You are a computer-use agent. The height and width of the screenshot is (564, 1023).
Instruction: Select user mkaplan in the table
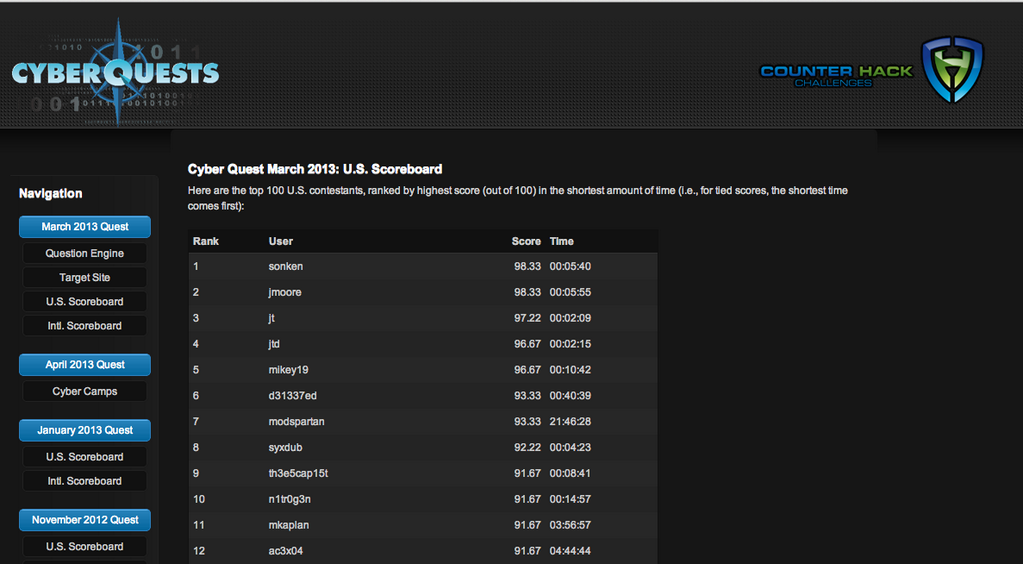[x=288, y=525]
